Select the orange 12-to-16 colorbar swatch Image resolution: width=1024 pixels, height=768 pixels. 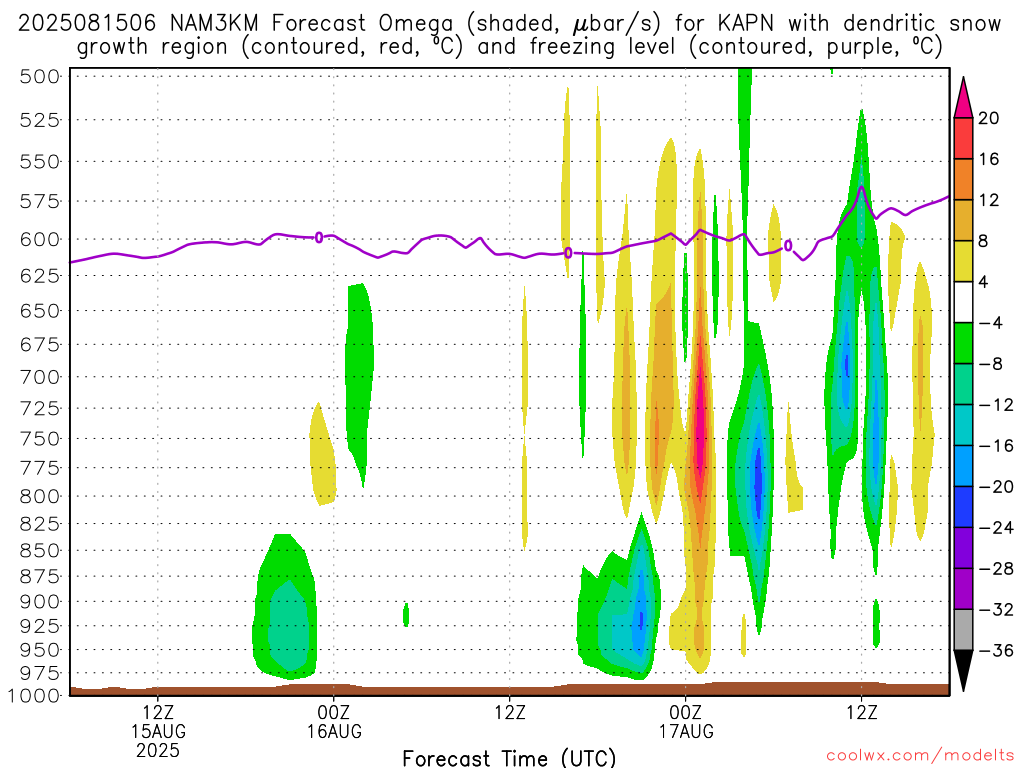[x=963, y=179]
